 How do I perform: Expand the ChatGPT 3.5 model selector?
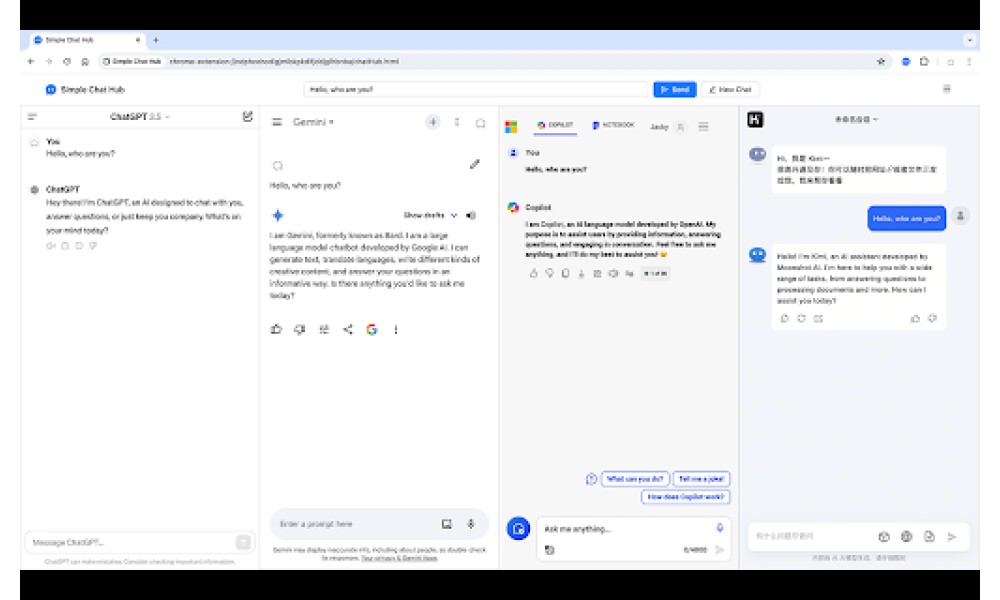click(140, 117)
